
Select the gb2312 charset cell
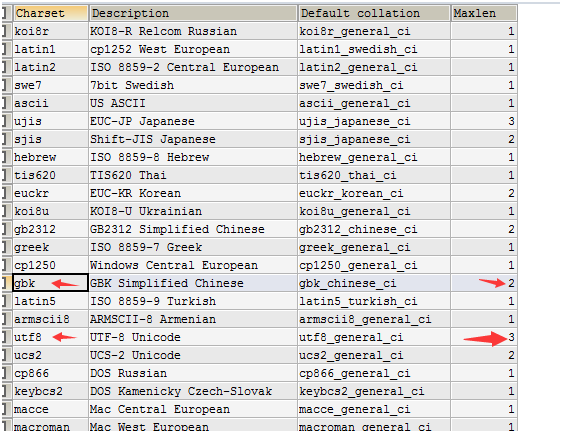(x=51, y=229)
